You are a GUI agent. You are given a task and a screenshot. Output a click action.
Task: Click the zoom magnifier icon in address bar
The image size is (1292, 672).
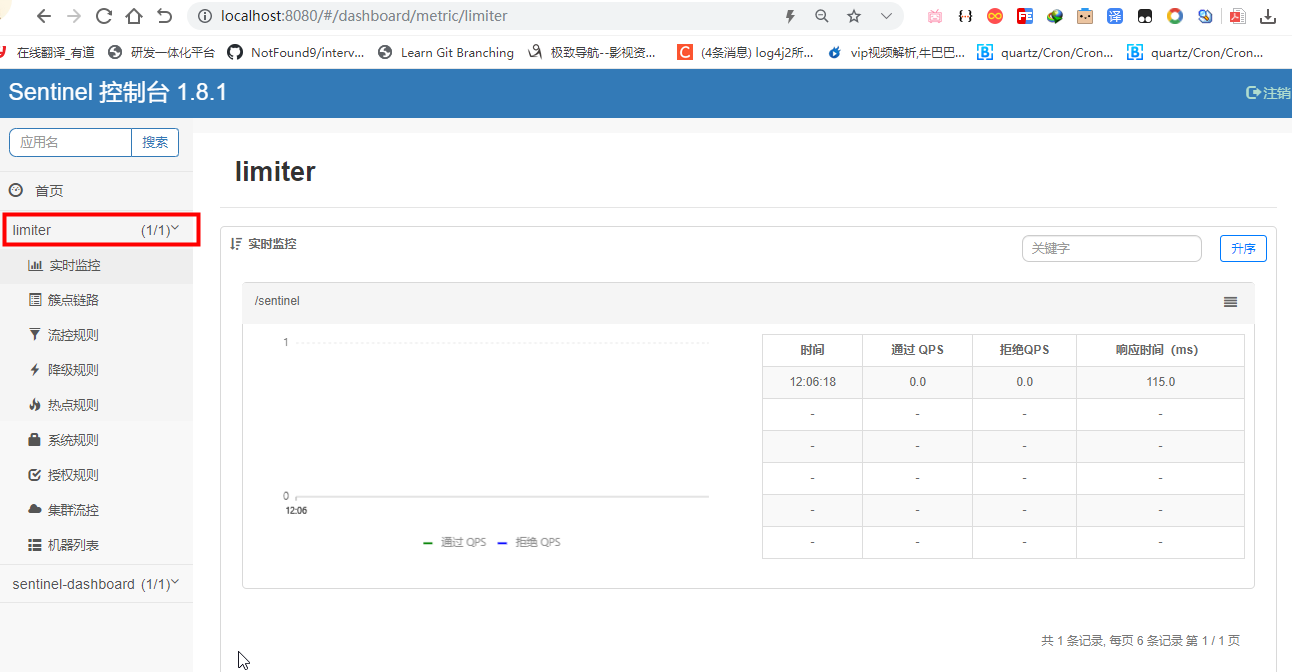tap(822, 16)
